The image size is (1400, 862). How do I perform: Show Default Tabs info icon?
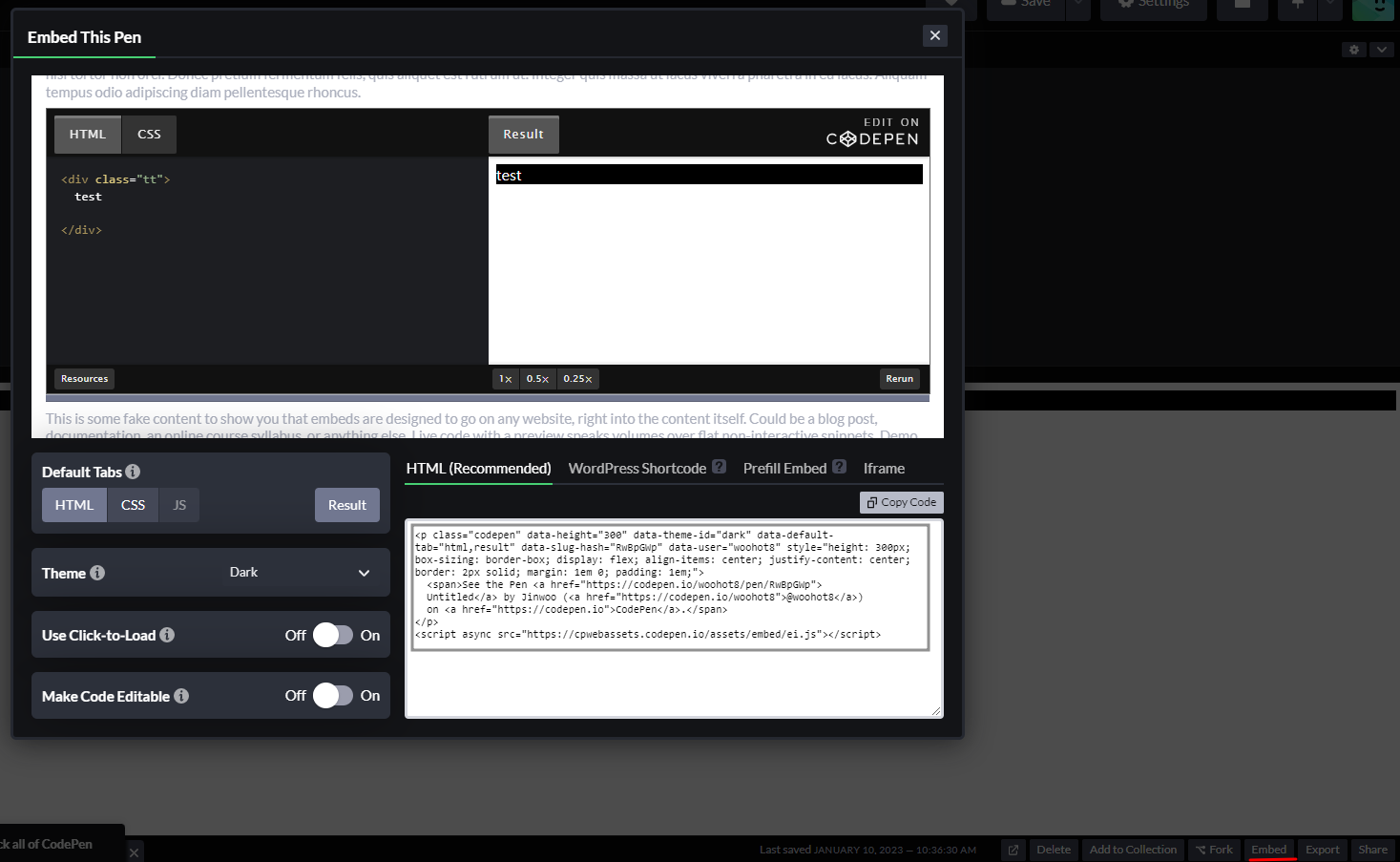(133, 472)
